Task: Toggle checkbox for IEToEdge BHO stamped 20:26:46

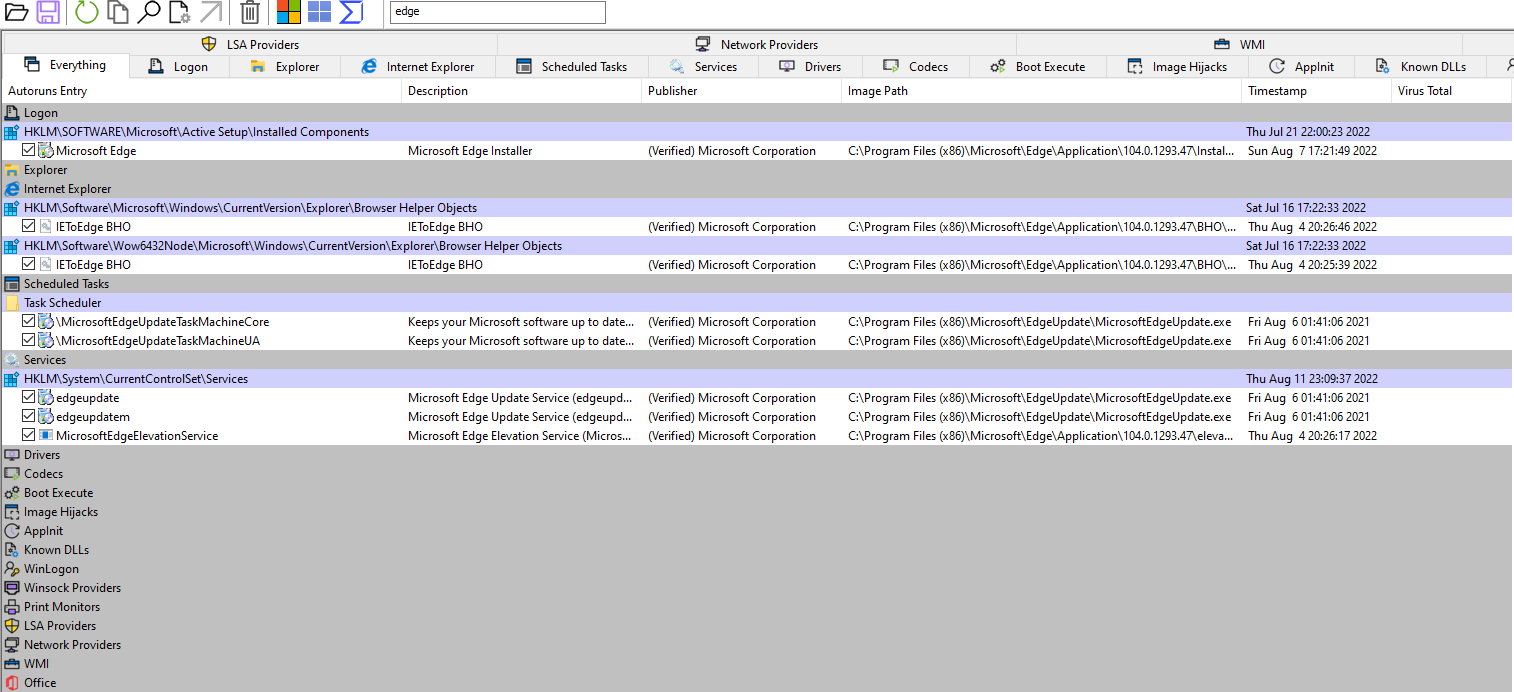Action: [28, 227]
